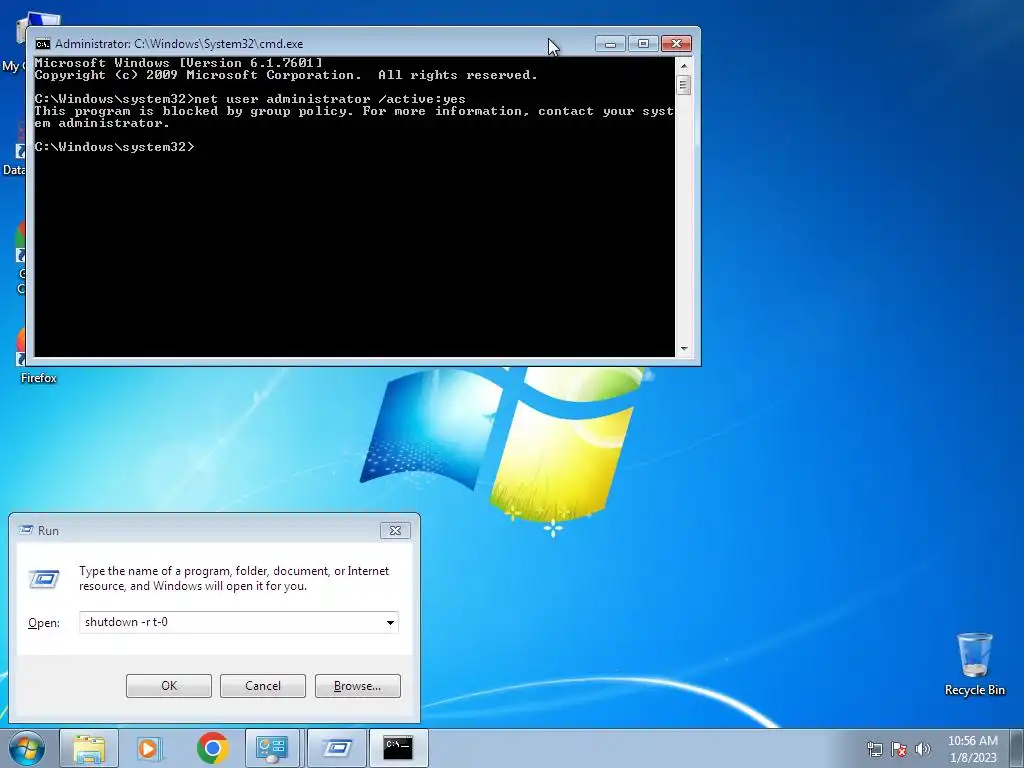Maximize the Command Prompt window
The image size is (1024, 768).
[643, 44]
